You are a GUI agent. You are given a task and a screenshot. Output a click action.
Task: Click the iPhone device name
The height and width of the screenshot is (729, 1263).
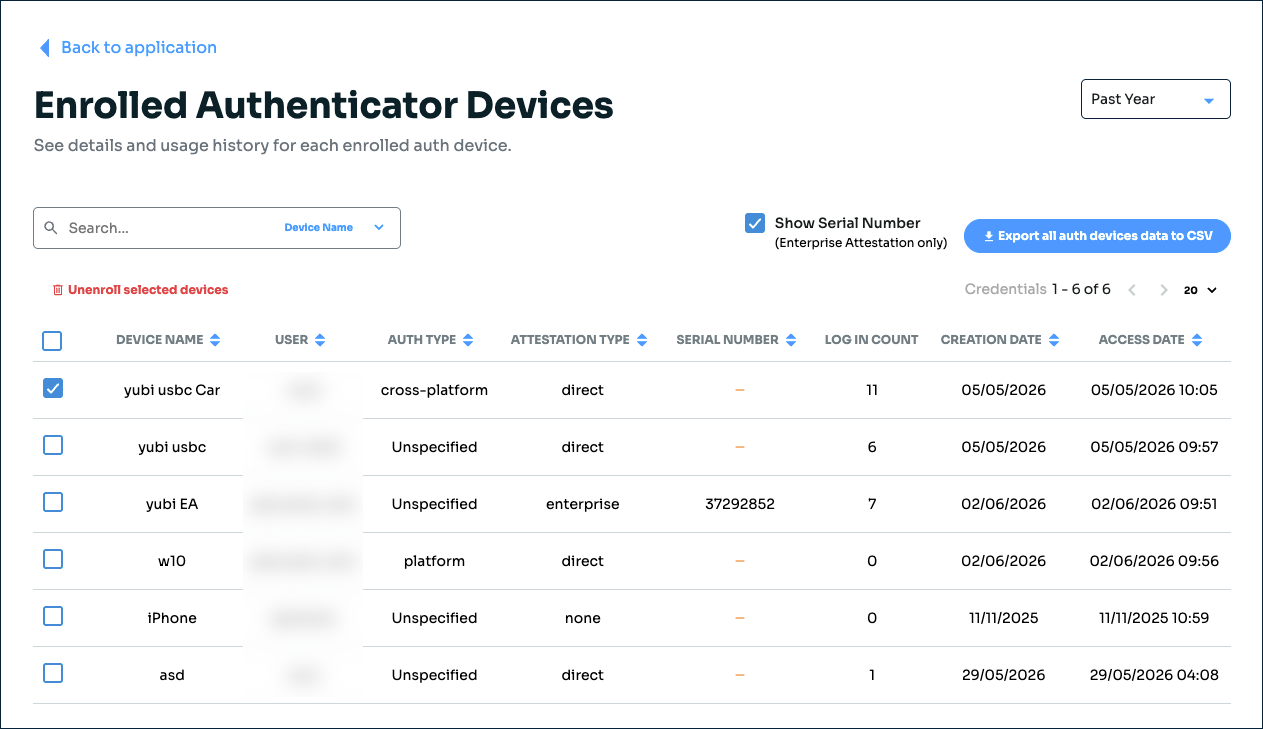pos(172,618)
